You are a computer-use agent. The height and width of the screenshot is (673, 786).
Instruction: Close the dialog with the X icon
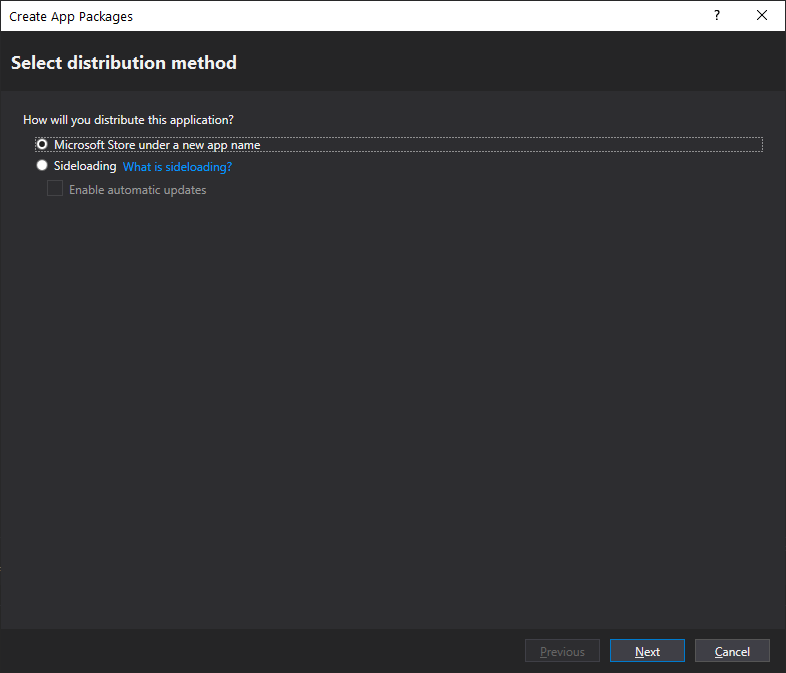[763, 16]
